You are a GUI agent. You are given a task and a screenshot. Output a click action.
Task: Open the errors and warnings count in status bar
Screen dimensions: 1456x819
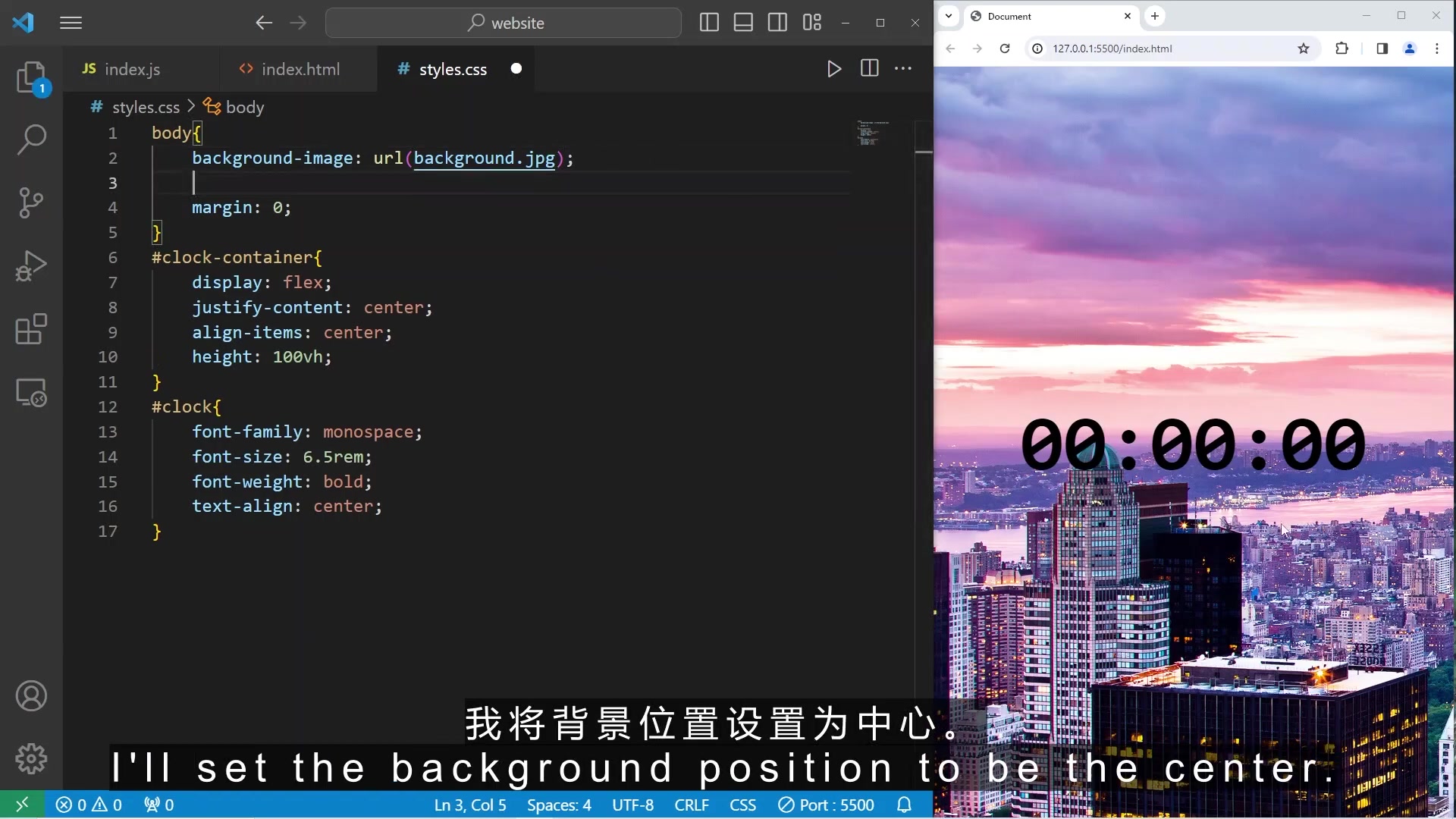(89, 805)
